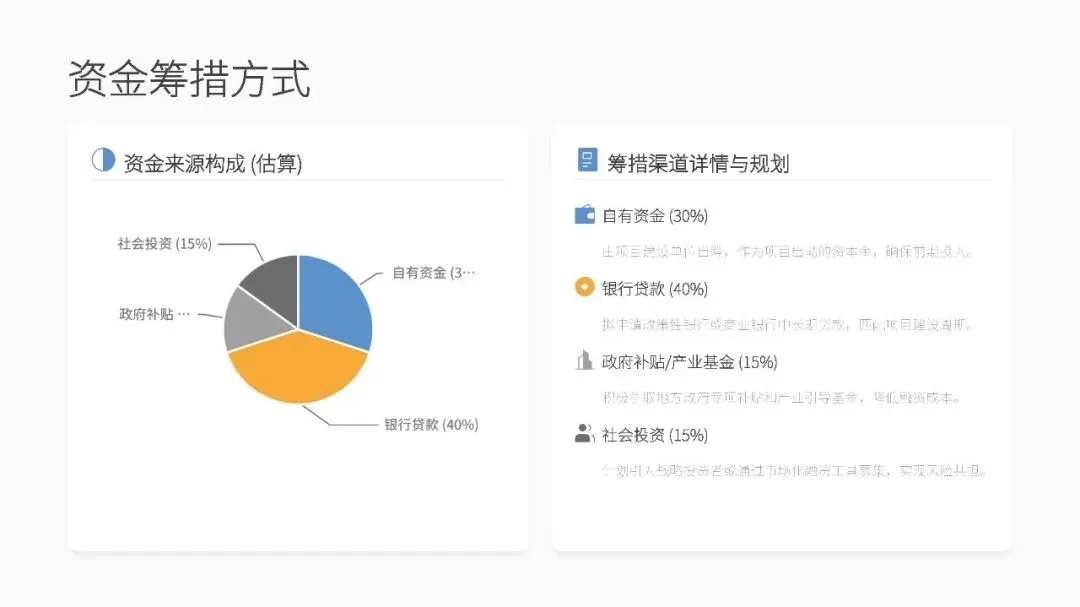This screenshot has width=1080, height=607.
Task: Click the 社会投资 (15%) chart label
Action: tap(165, 244)
